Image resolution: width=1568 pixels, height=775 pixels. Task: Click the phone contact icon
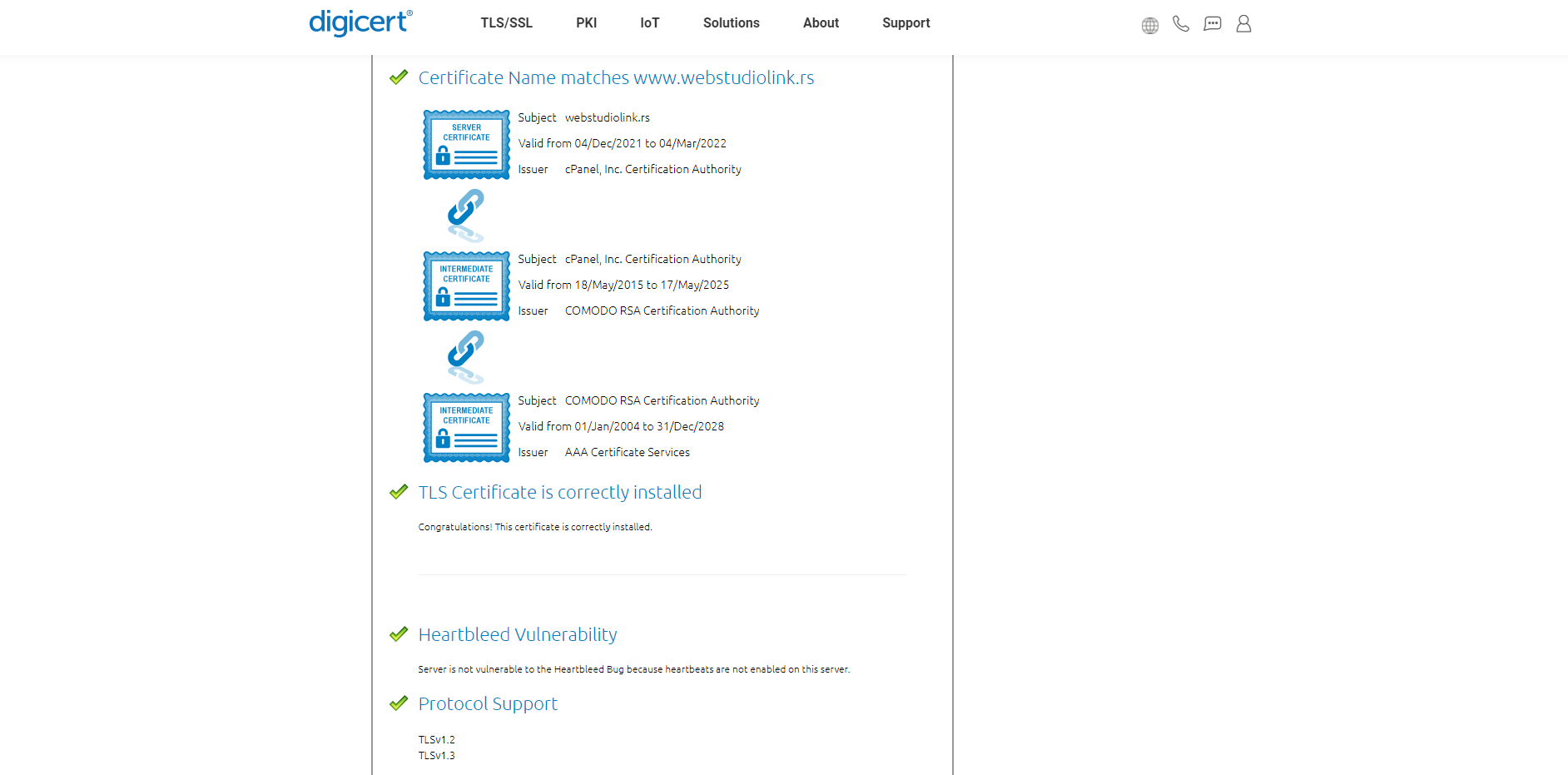[x=1181, y=24]
